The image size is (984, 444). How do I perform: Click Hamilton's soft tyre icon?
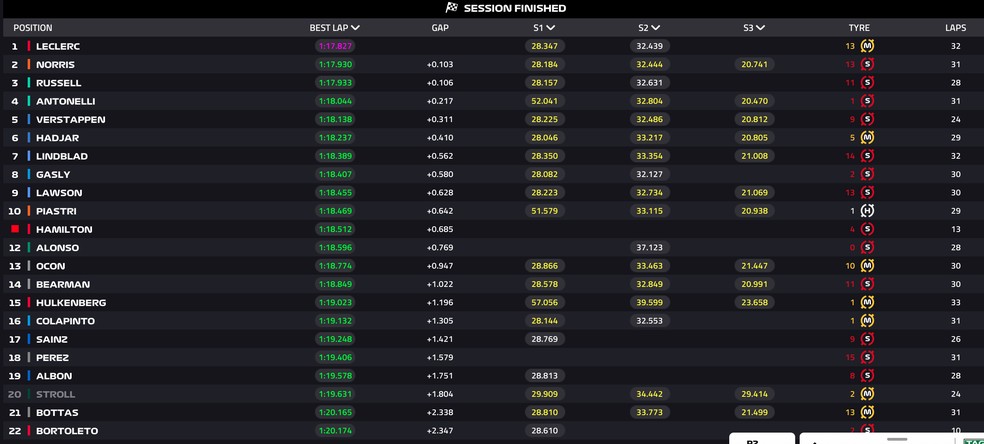coord(867,229)
